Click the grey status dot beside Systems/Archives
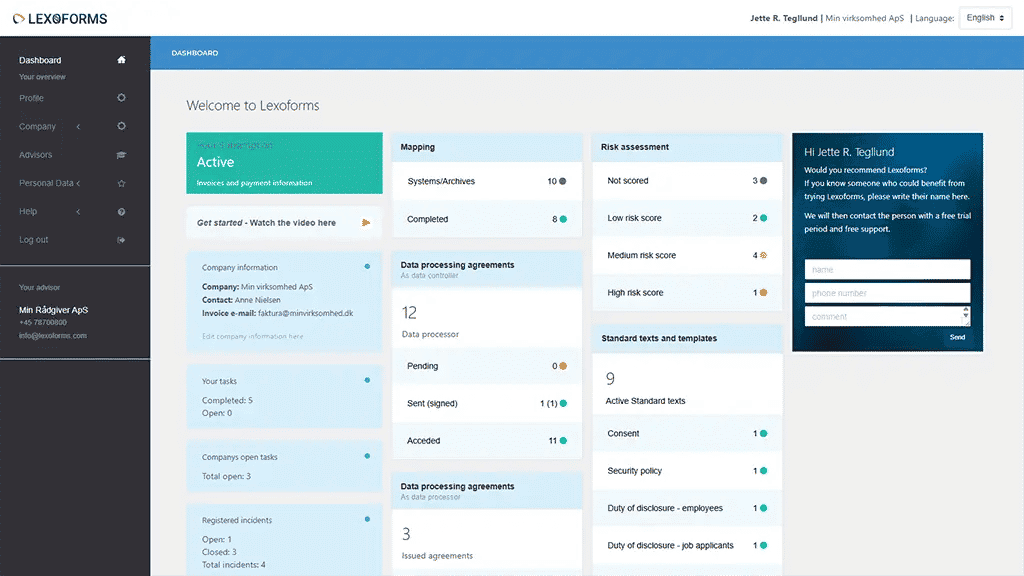The image size is (1024, 576). point(563,181)
